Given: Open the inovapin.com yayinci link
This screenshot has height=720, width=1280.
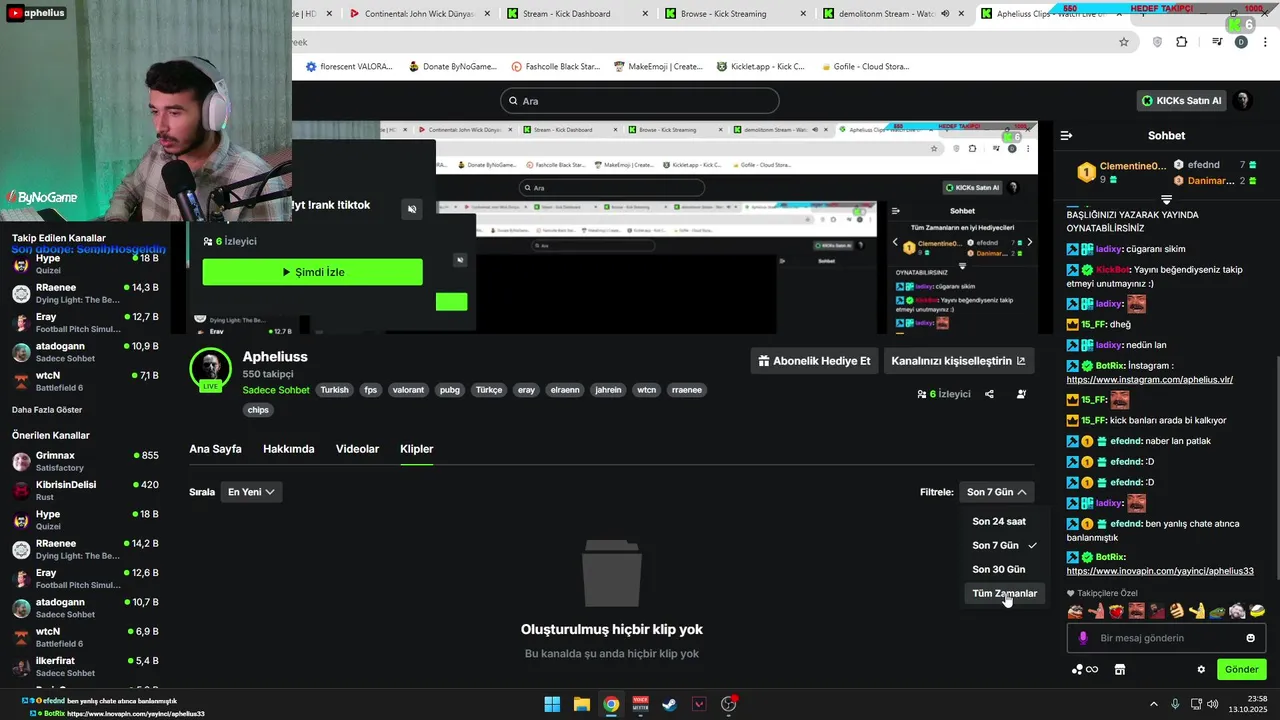Looking at the screenshot, I should click(1159, 571).
